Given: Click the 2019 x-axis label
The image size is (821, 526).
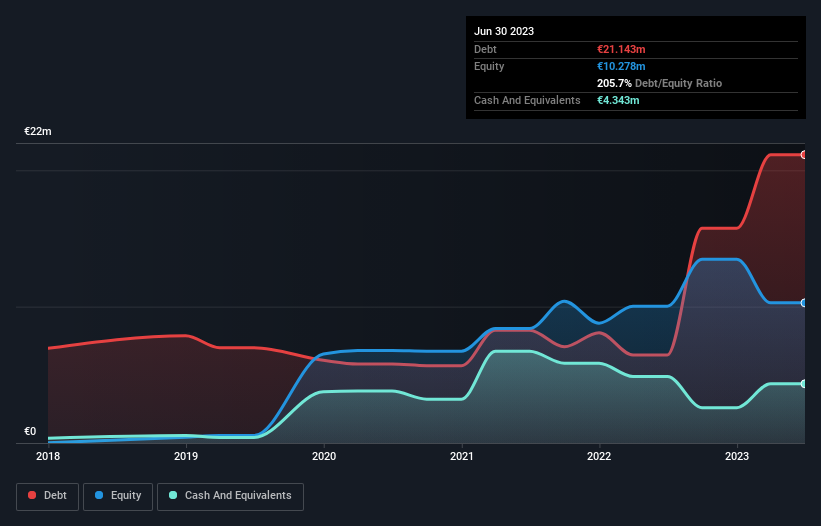Looking at the screenshot, I should 186,456.
